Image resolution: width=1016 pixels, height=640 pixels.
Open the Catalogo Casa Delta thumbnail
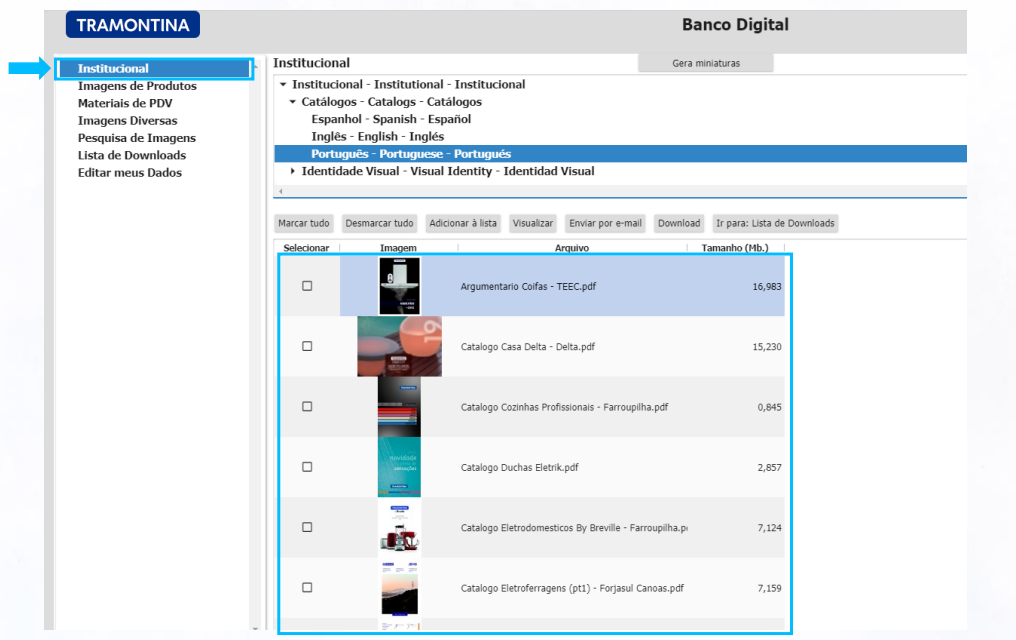click(399, 347)
